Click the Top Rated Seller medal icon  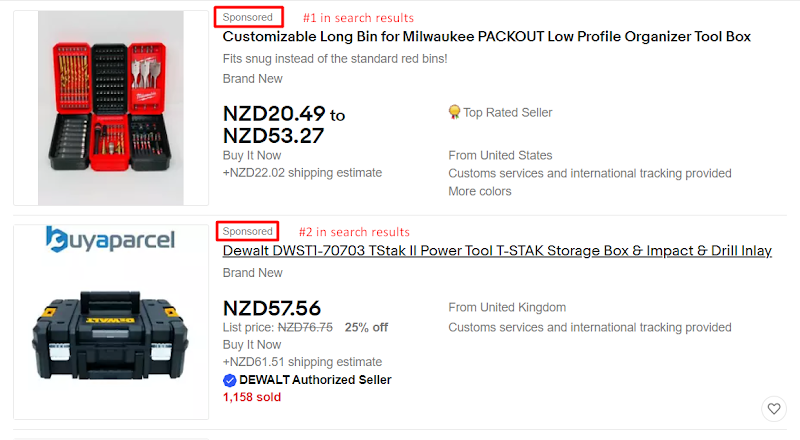coord(454,112)
